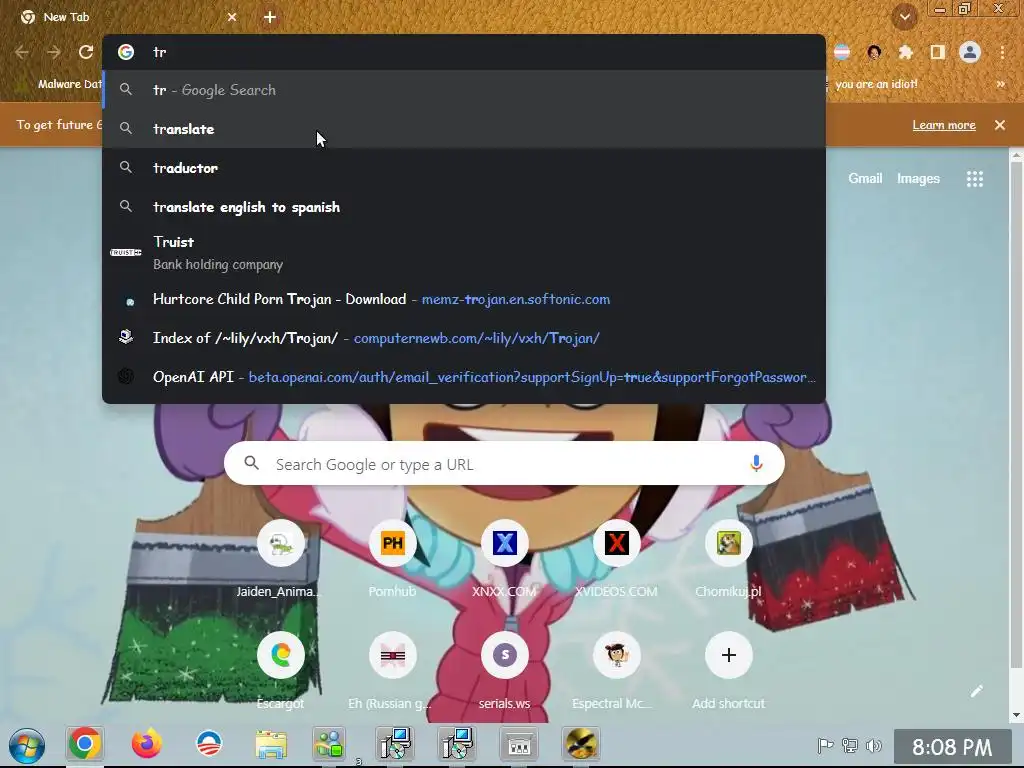Screen dimensions: 1024x768
Task: Start voice search with the microphone icon
Action: tap(756, 464)
